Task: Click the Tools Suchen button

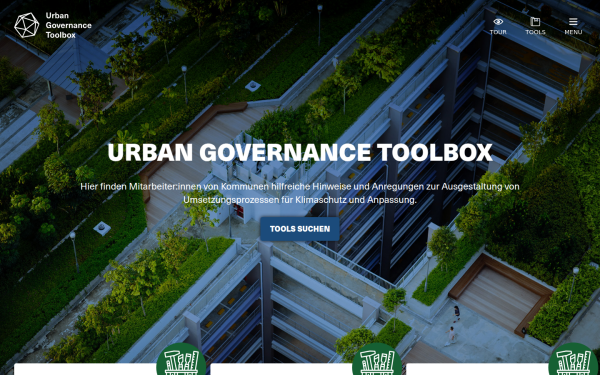Action: [300, 229]
